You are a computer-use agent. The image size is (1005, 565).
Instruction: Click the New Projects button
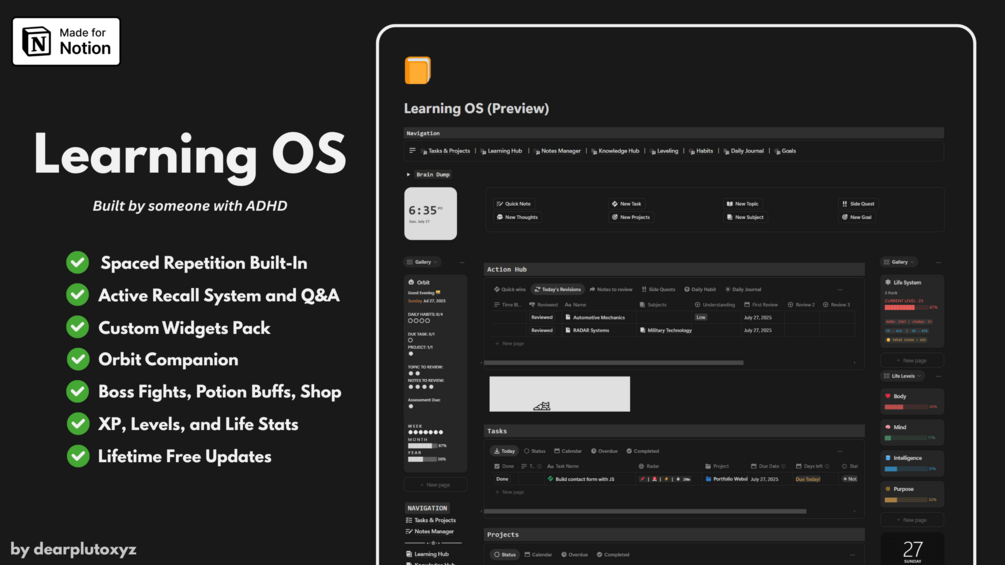pos(631,217)
